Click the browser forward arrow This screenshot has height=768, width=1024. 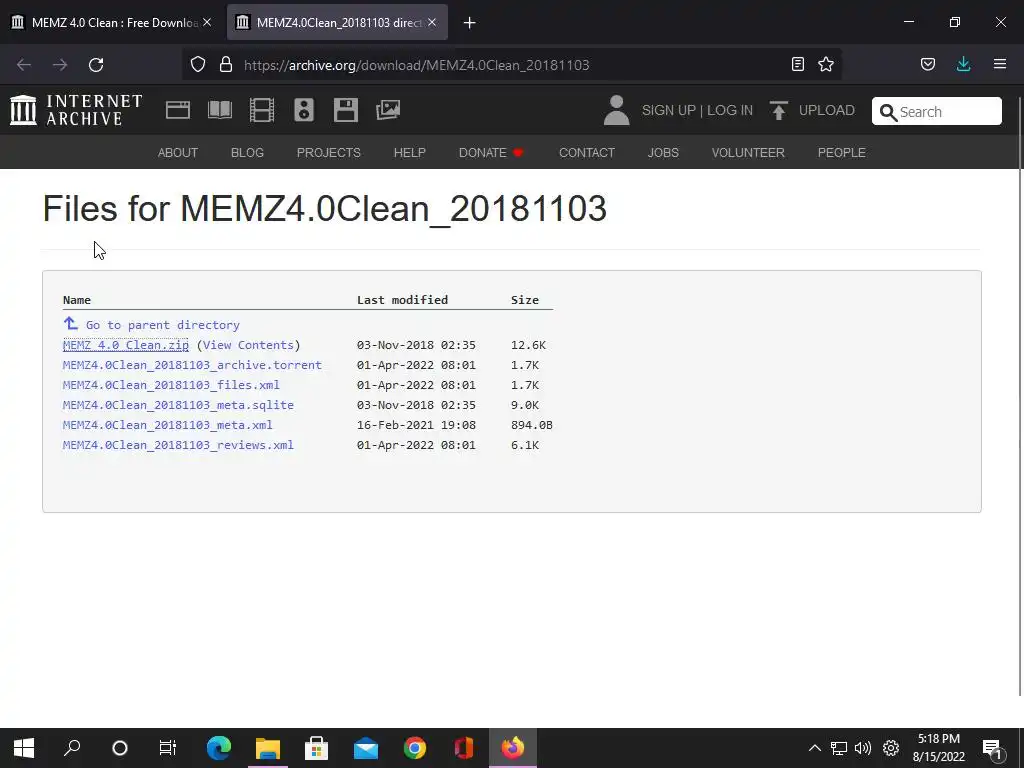[60, 65]
